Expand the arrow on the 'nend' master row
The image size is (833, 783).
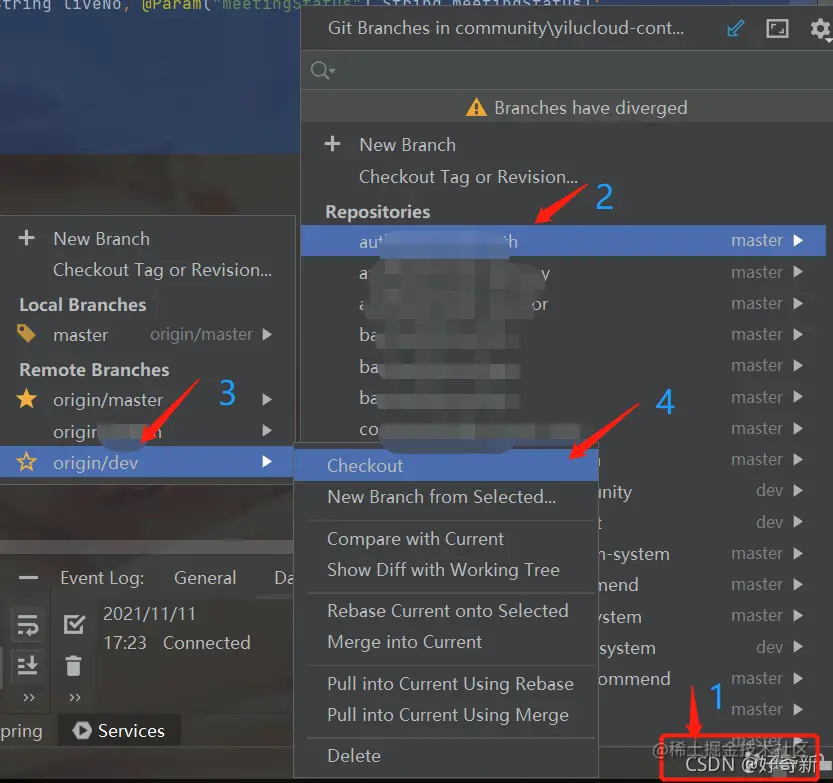797,584
